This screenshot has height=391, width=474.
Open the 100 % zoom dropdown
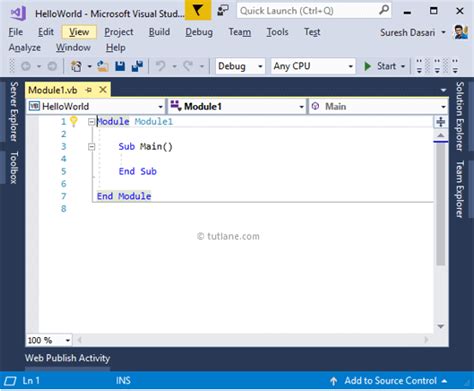click(x=68, y=340)
